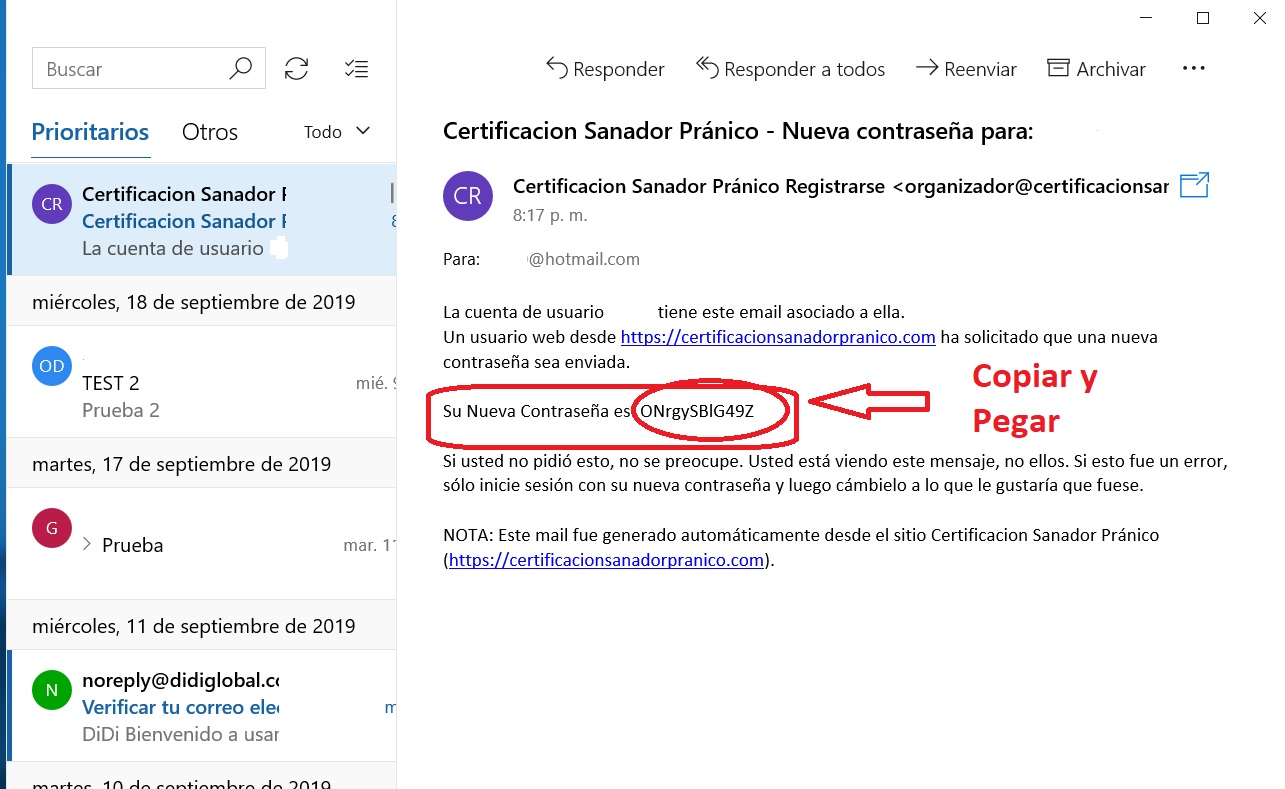Click the CR sender avatar in message header
Image resolution: width=1285 pixels, height=789 pixels.
(x=468, y=196)
